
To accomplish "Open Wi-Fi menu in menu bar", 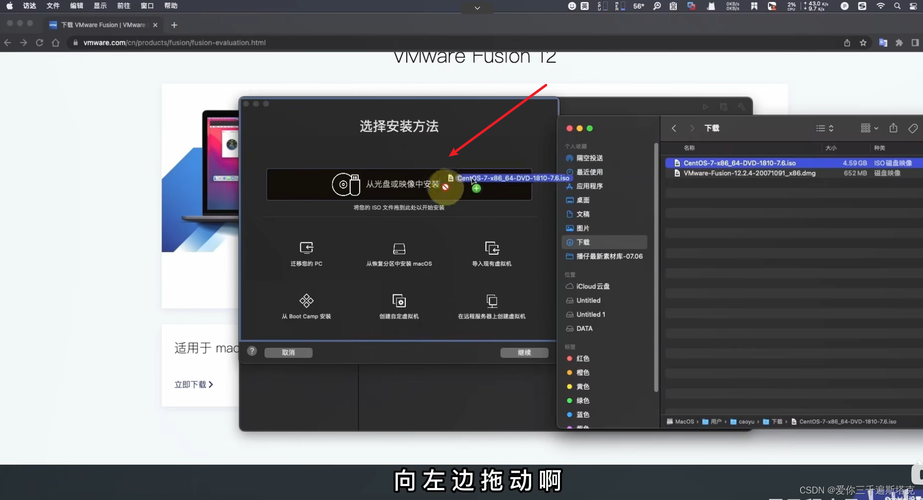I will pyautogui.click(x=881, y=6).
